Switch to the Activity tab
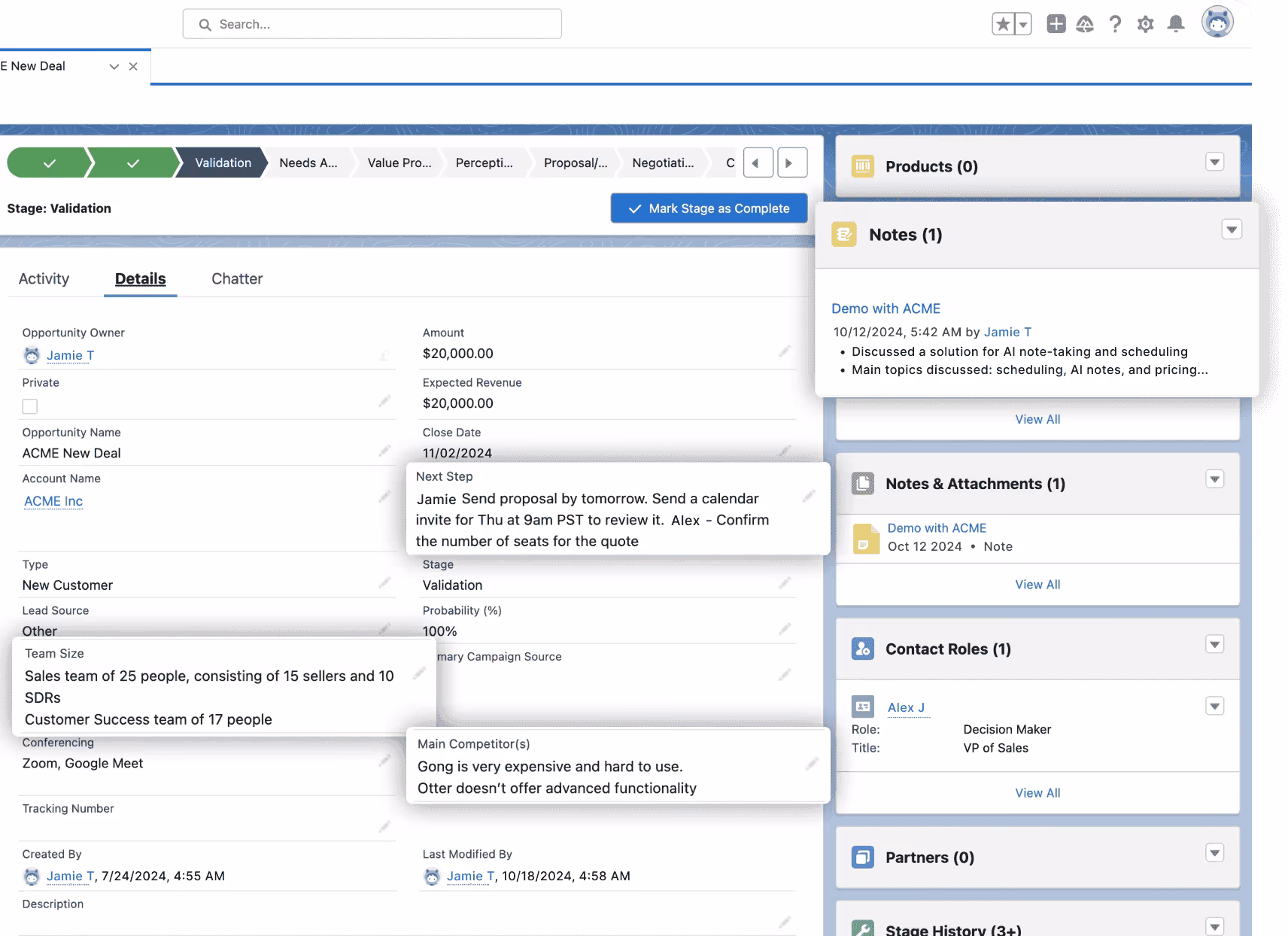The width and height of the screenshot is (1288, 936). pyautogui.click(x=44, y=278)
